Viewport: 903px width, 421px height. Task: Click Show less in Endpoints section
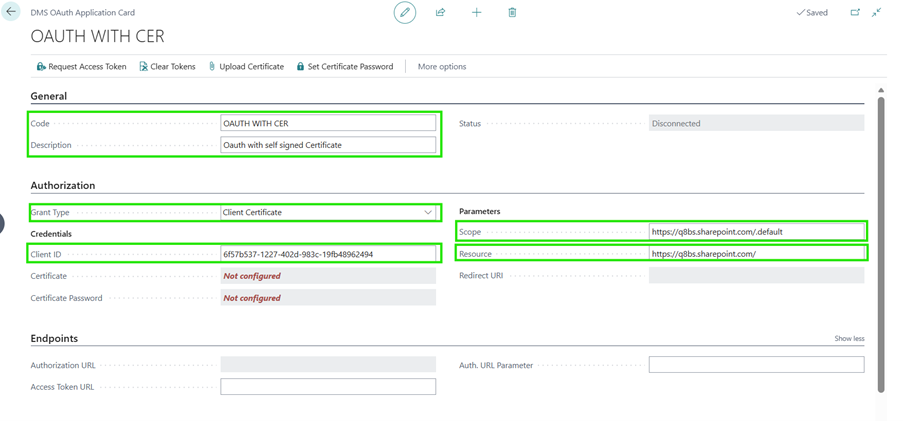[849, 339]
